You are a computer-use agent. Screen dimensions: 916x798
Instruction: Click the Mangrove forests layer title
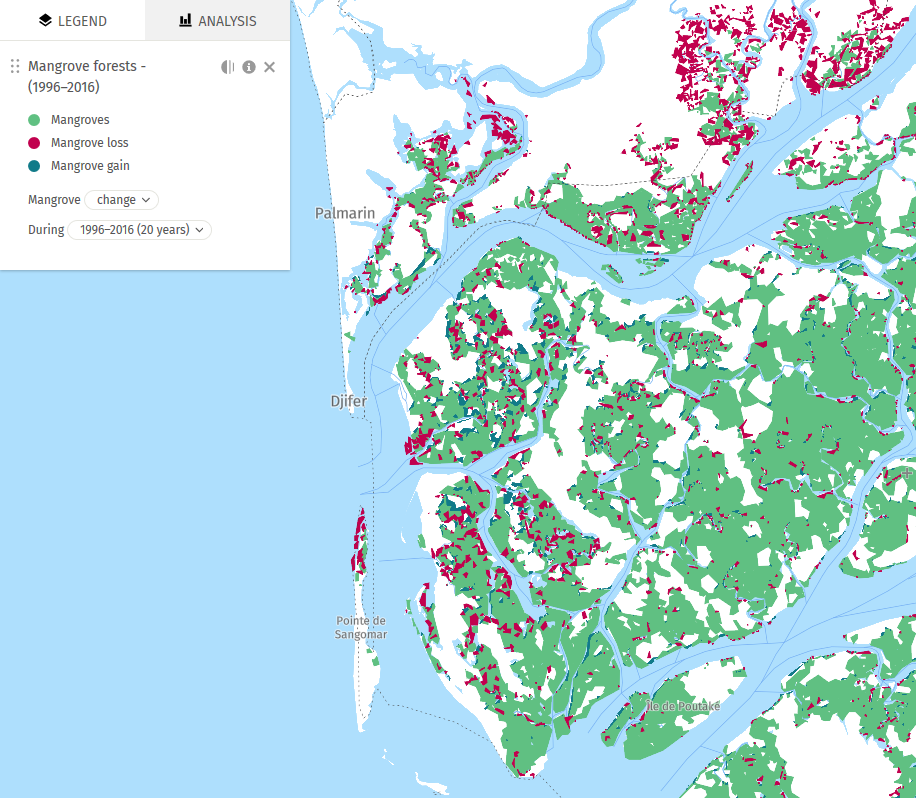[87, 77]
